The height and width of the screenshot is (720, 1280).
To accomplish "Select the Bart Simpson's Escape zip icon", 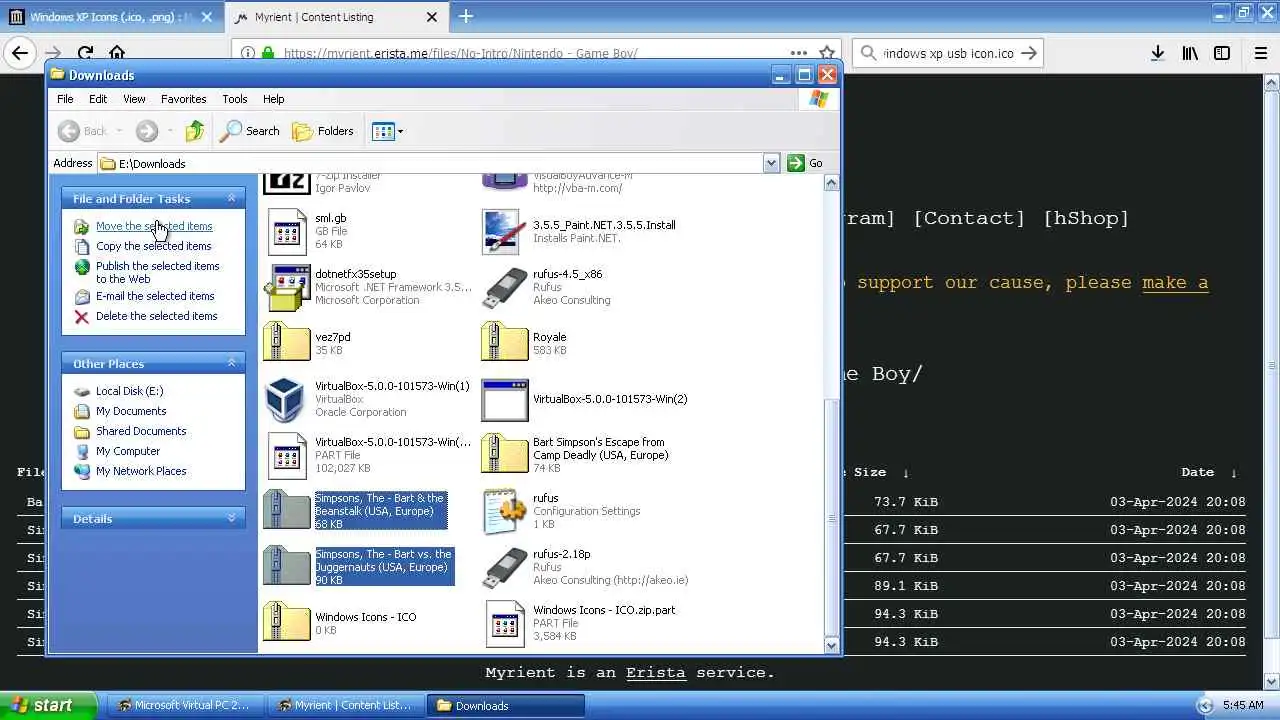I will (x=505, y=453).
